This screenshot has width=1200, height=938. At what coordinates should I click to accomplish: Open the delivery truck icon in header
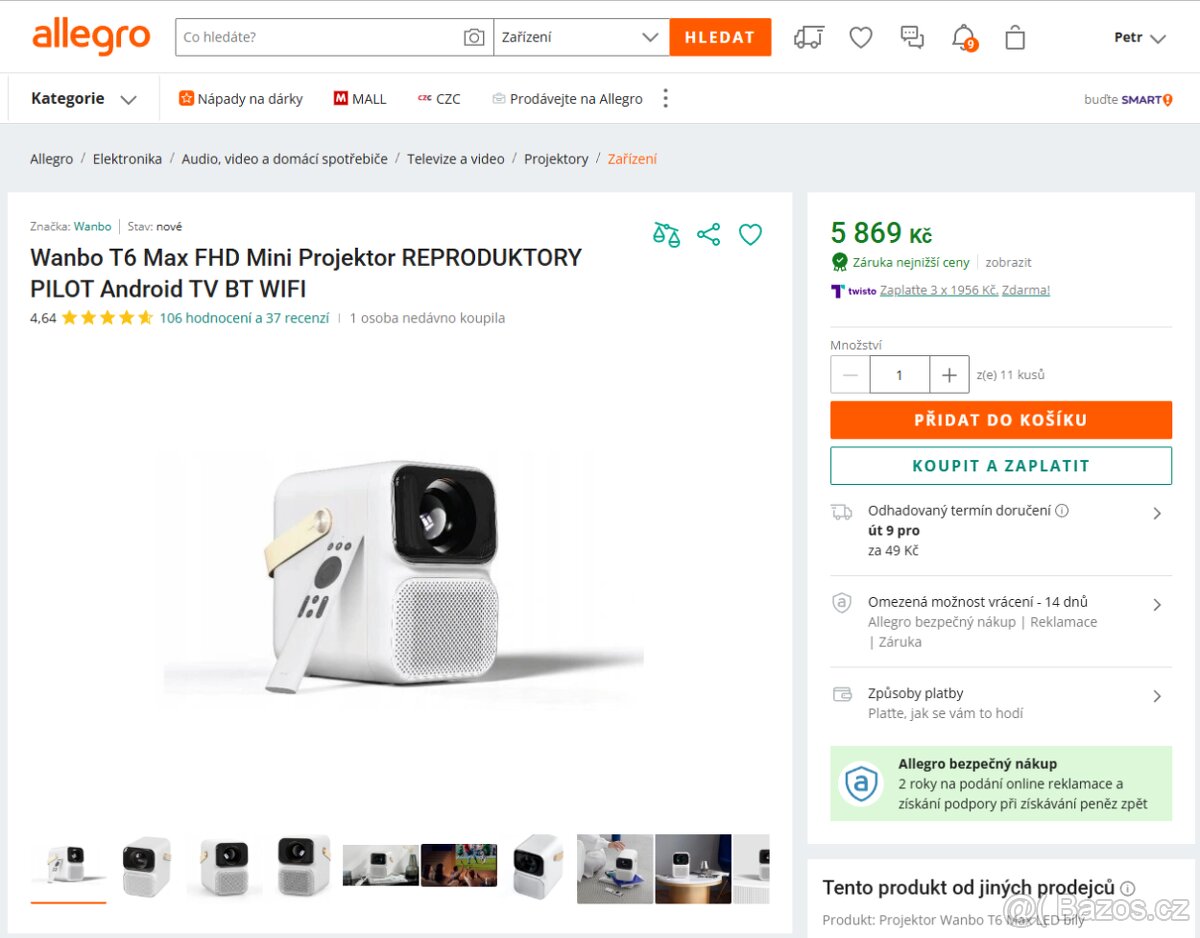pyautogui.click(x=809, y=37)
